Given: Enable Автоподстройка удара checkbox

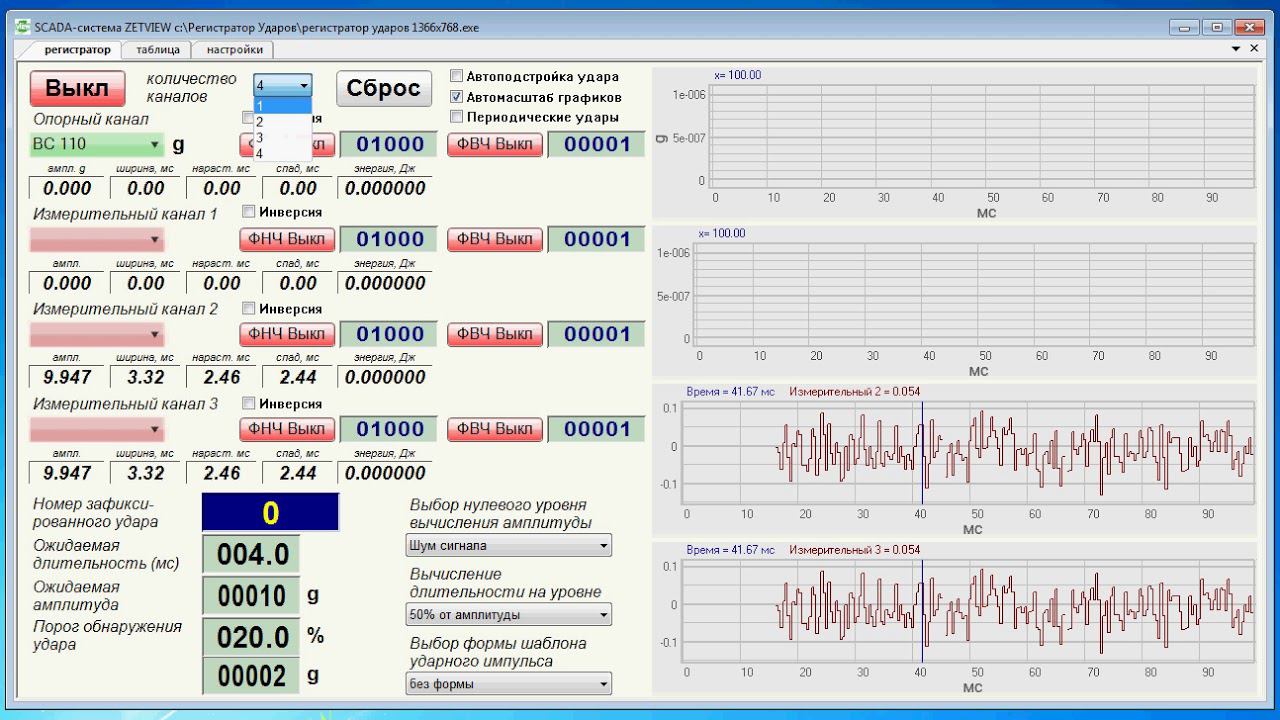Looking at the screenshot, I should 457,76.
